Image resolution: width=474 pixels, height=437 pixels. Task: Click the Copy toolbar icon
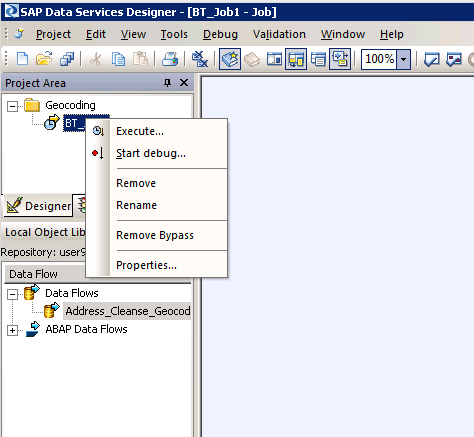tap(118, 59)
